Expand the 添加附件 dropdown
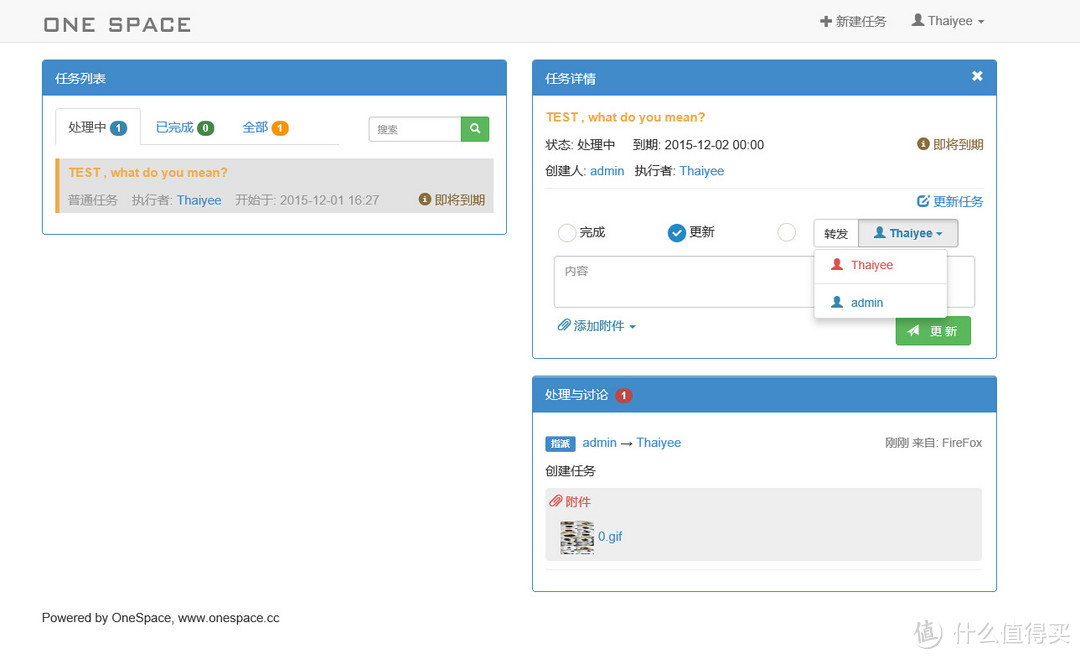 [x=596, y=326]
